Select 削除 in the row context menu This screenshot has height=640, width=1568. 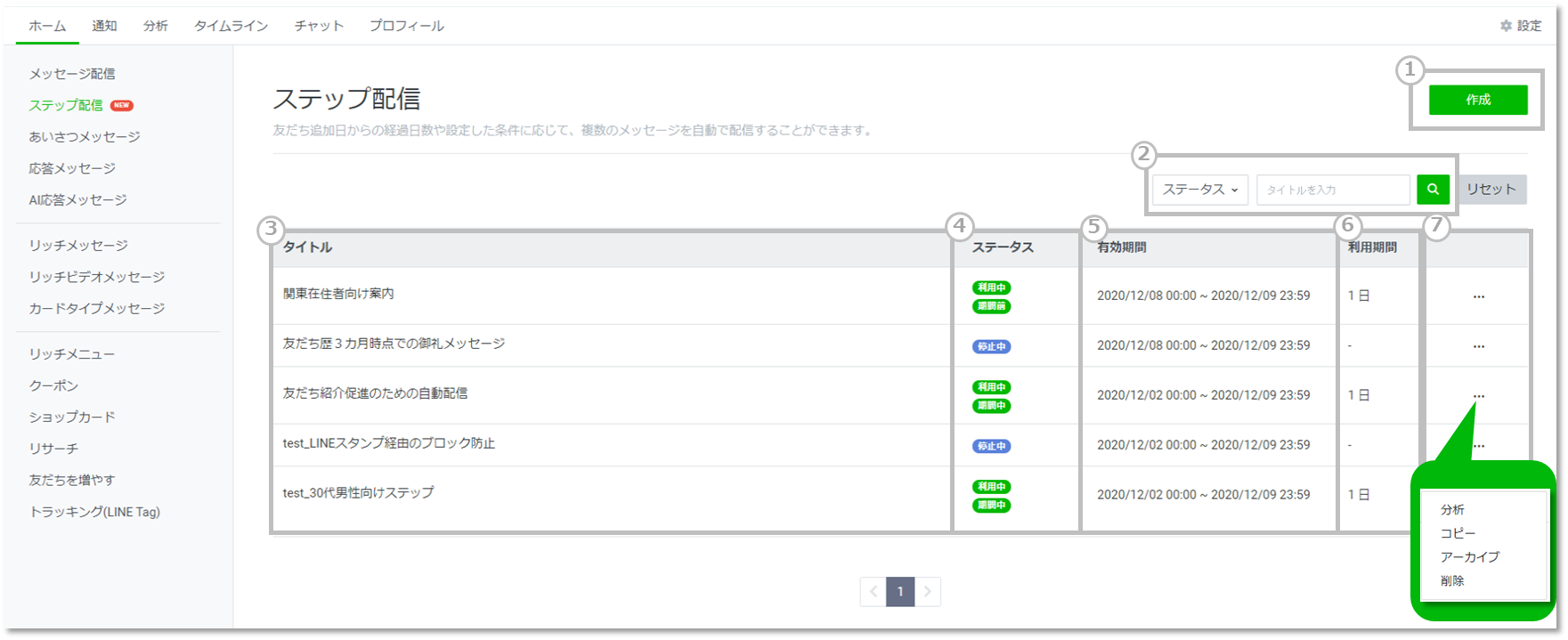pos(1452,580)
